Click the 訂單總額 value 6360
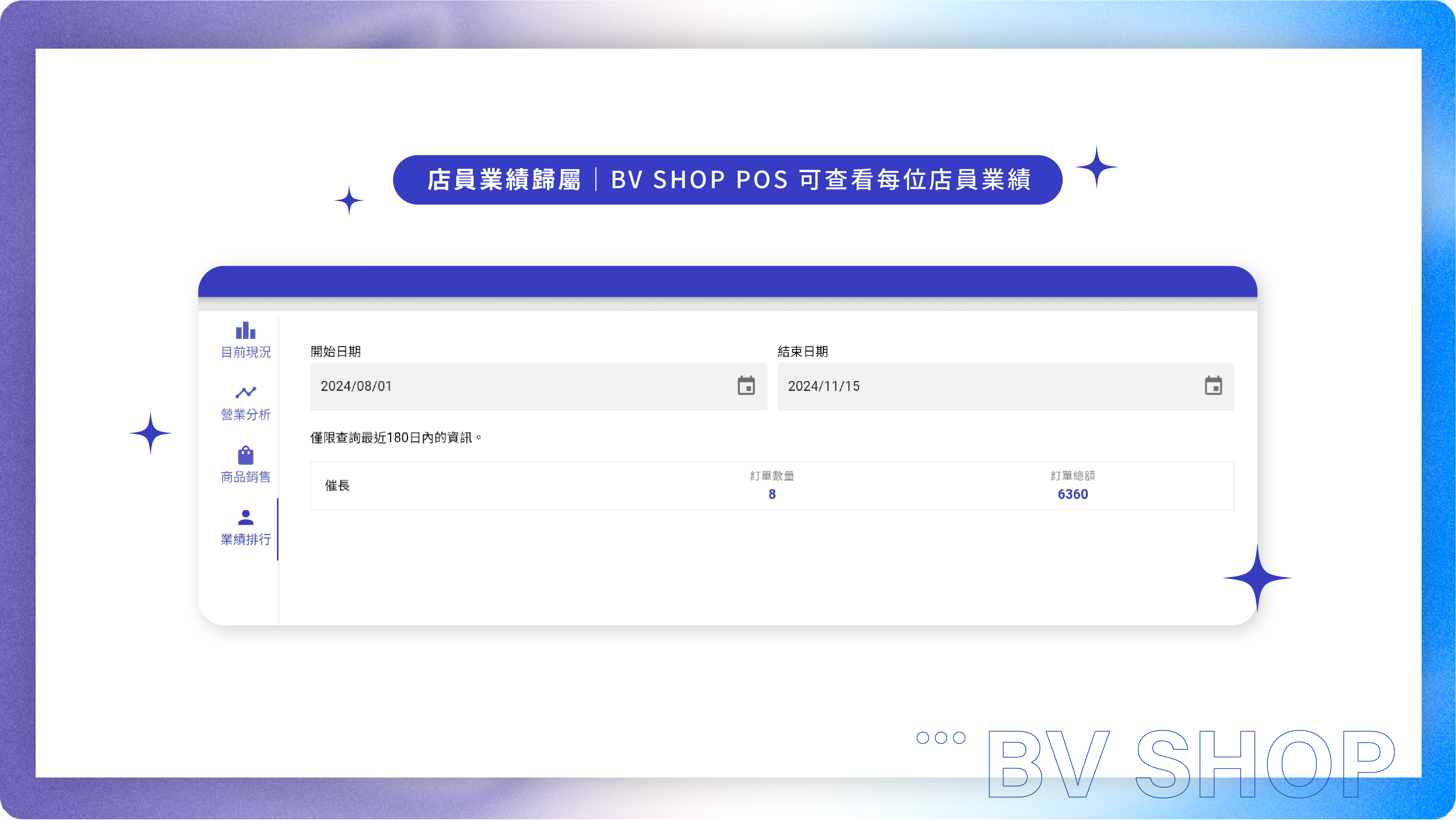The width and height of the screenshot is (1456, 820). pos(1073,495)
